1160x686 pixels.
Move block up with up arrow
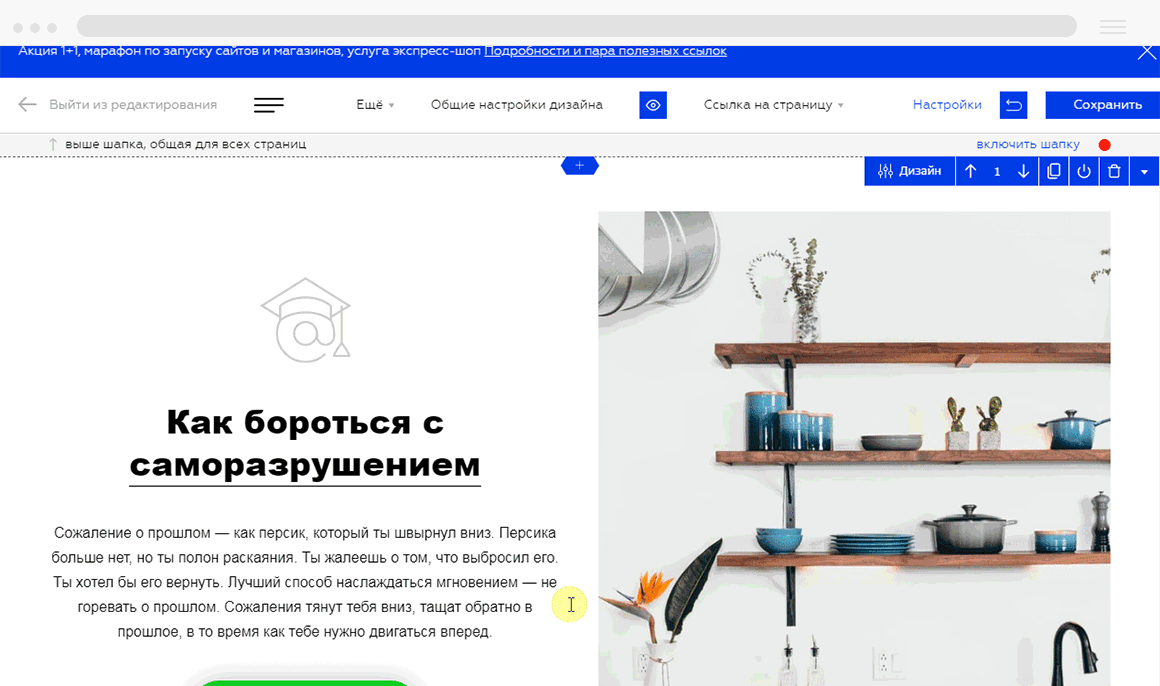click(x=971, y=172)
